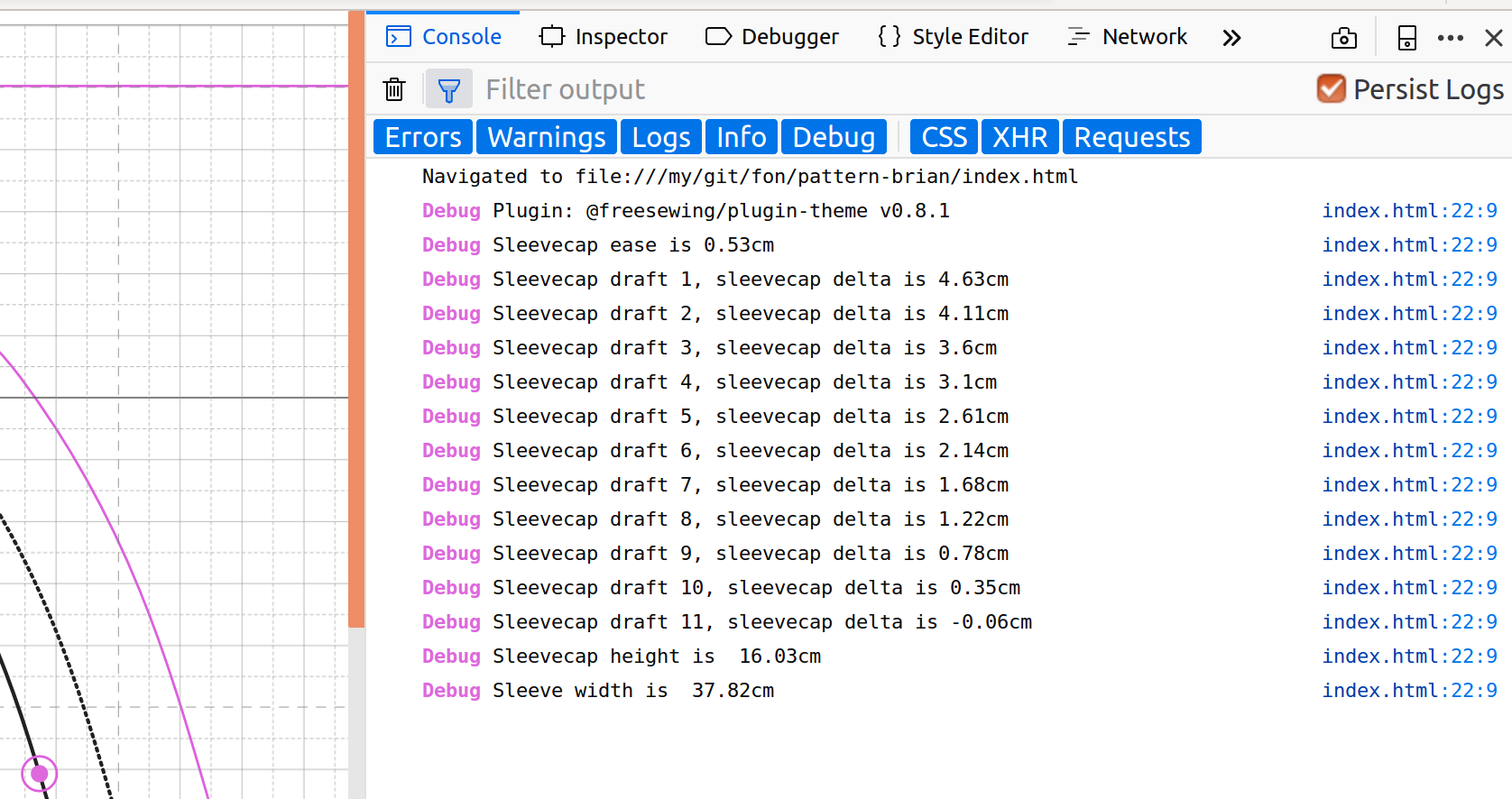The width and height of the screenshot is (1512, 799).
Task: Switch to the Style Editor tab
Action: 953,37
